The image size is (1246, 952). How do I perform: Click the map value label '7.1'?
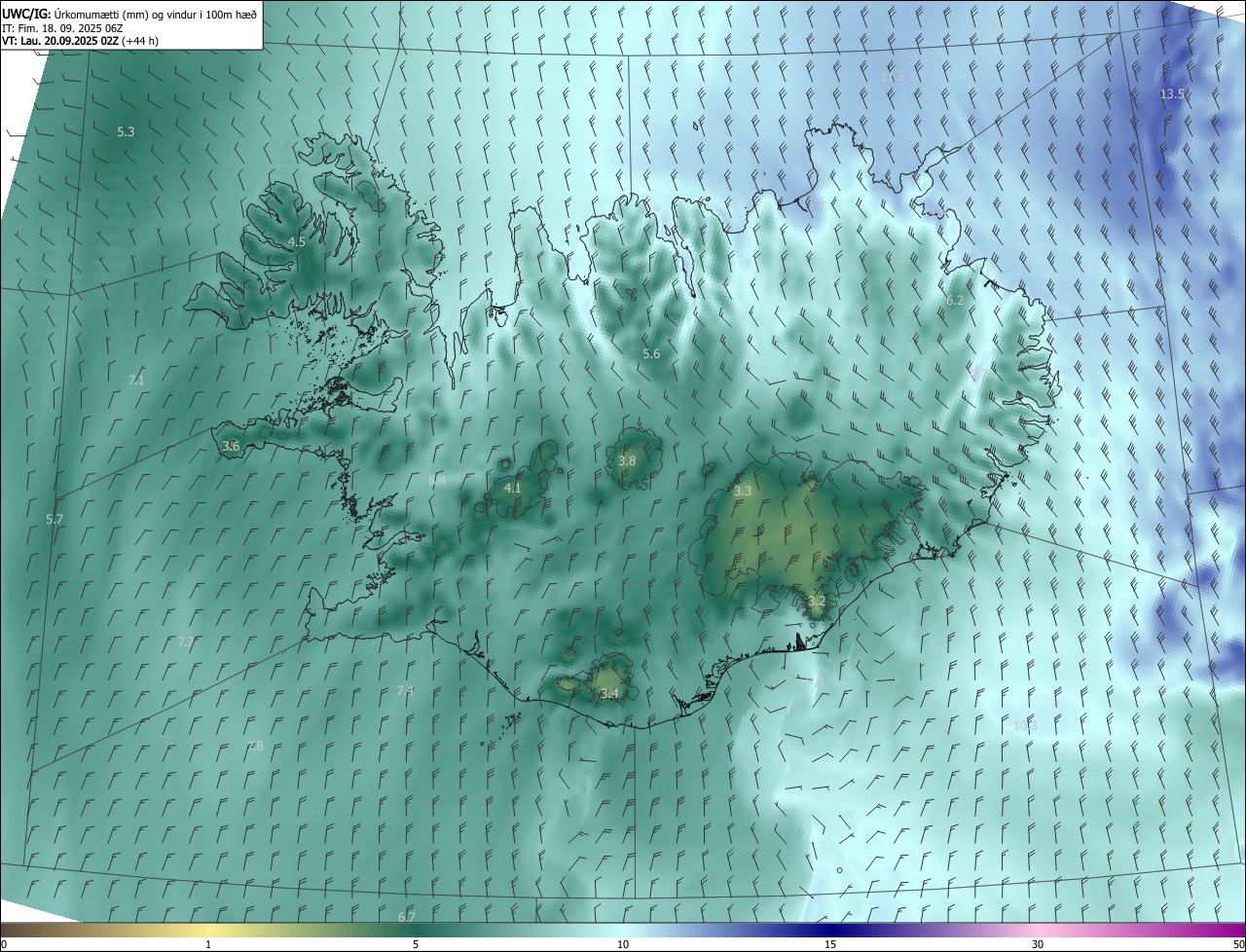tap(136, 380)
